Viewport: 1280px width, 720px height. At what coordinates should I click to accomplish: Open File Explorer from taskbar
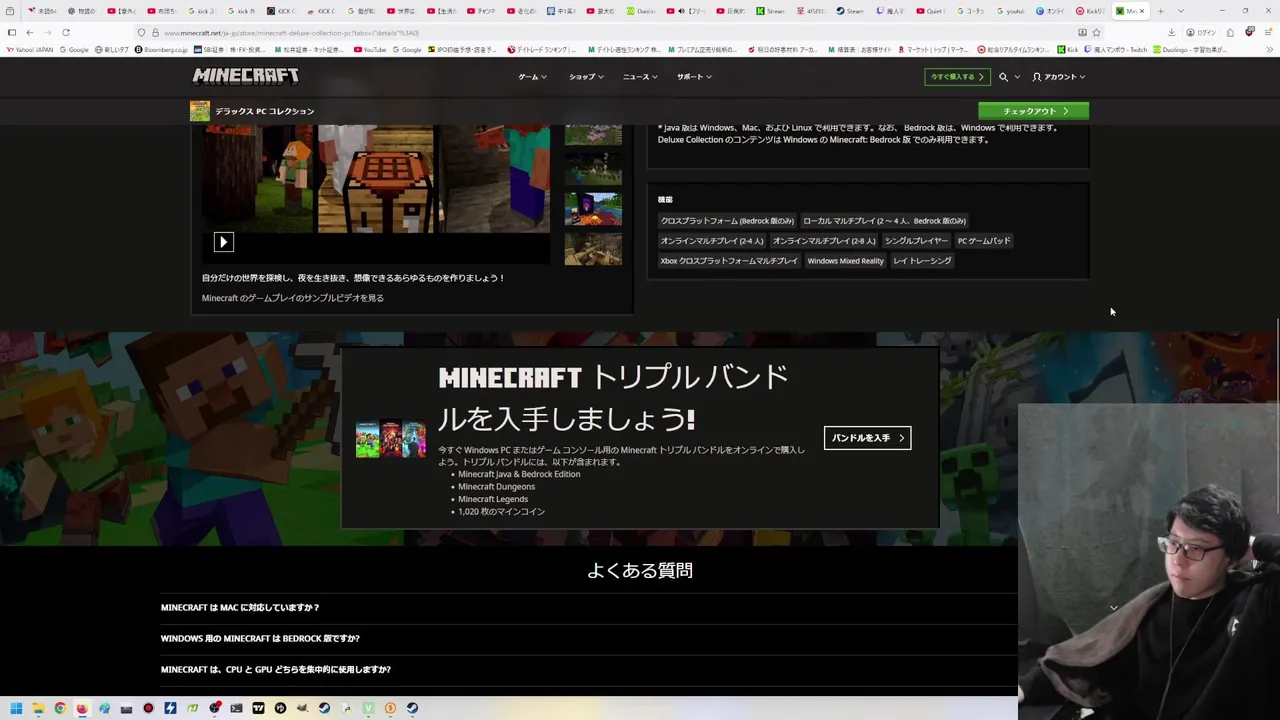point(38,708)
